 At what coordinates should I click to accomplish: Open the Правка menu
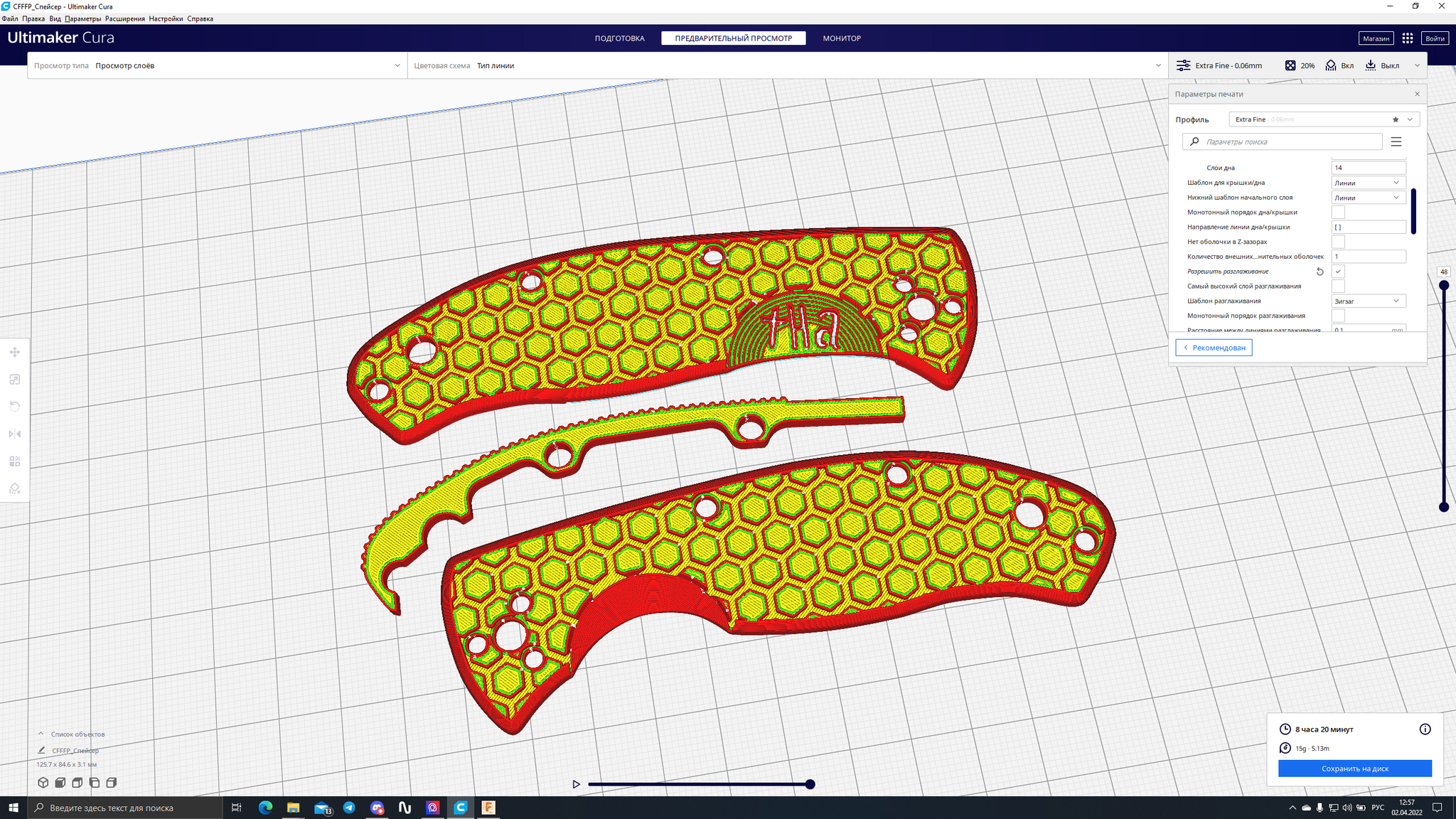[33, 18]
